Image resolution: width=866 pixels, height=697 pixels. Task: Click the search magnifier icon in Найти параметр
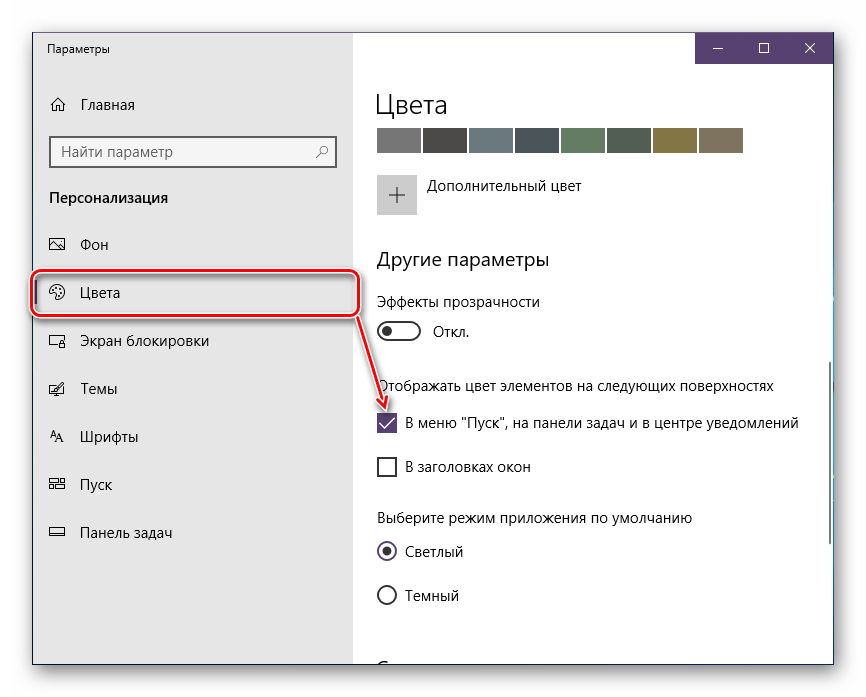tap(322, 152)
